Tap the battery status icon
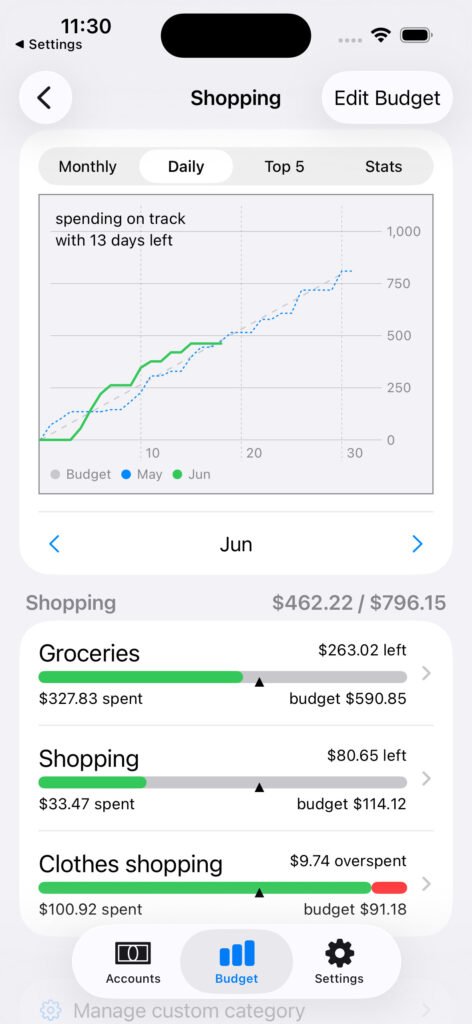The image size is (472, 1024). 417,35
